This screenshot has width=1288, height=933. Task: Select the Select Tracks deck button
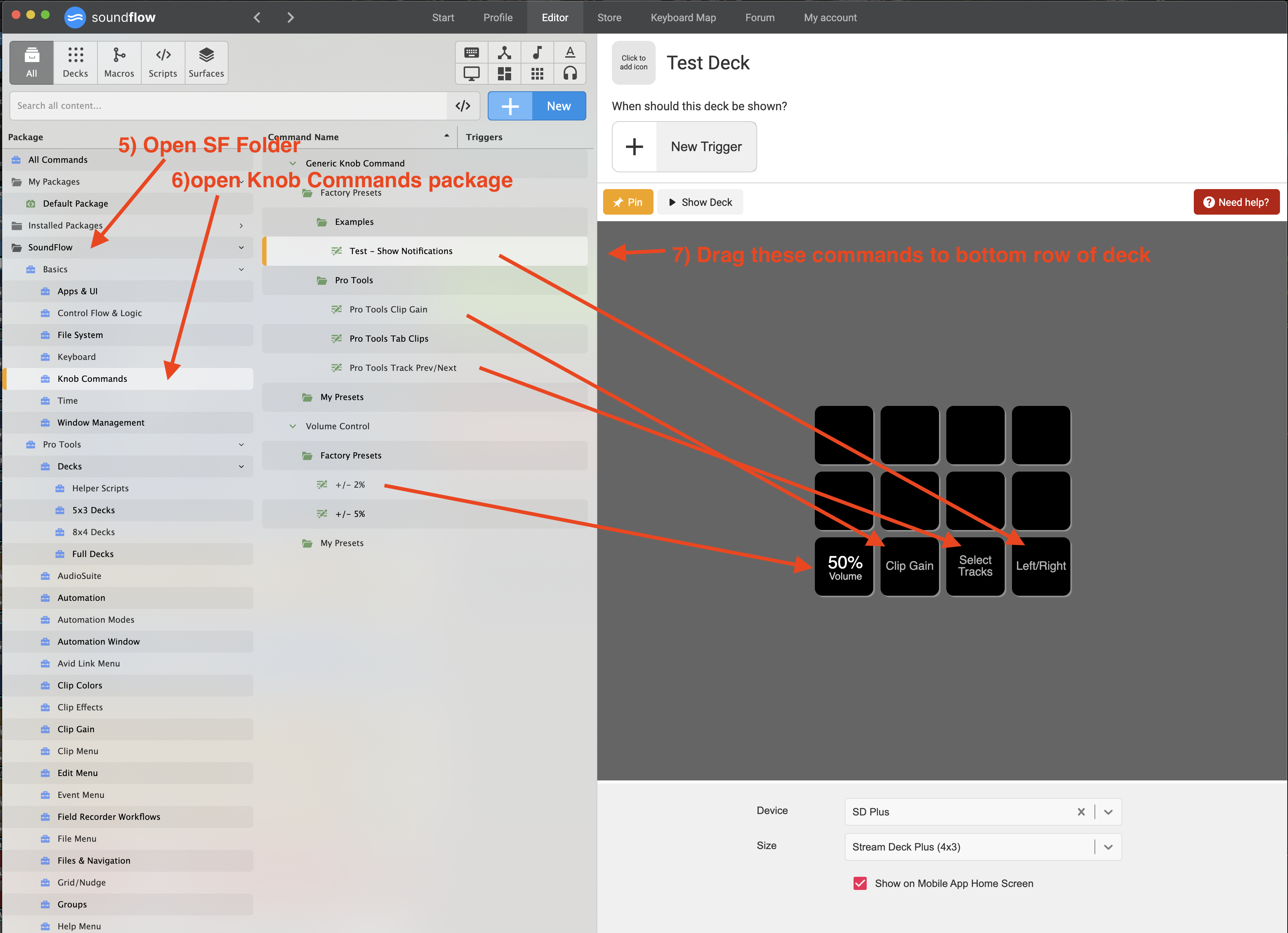point(975,567)
